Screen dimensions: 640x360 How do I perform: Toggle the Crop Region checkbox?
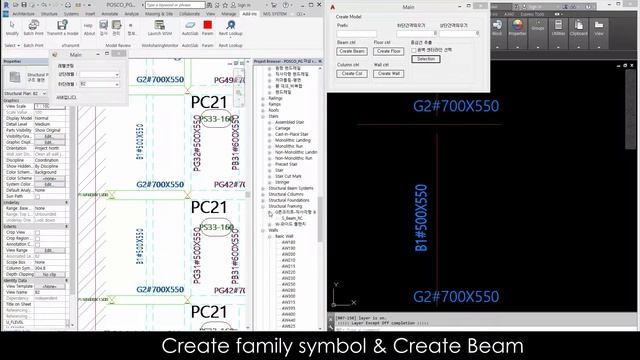(38, 238)
